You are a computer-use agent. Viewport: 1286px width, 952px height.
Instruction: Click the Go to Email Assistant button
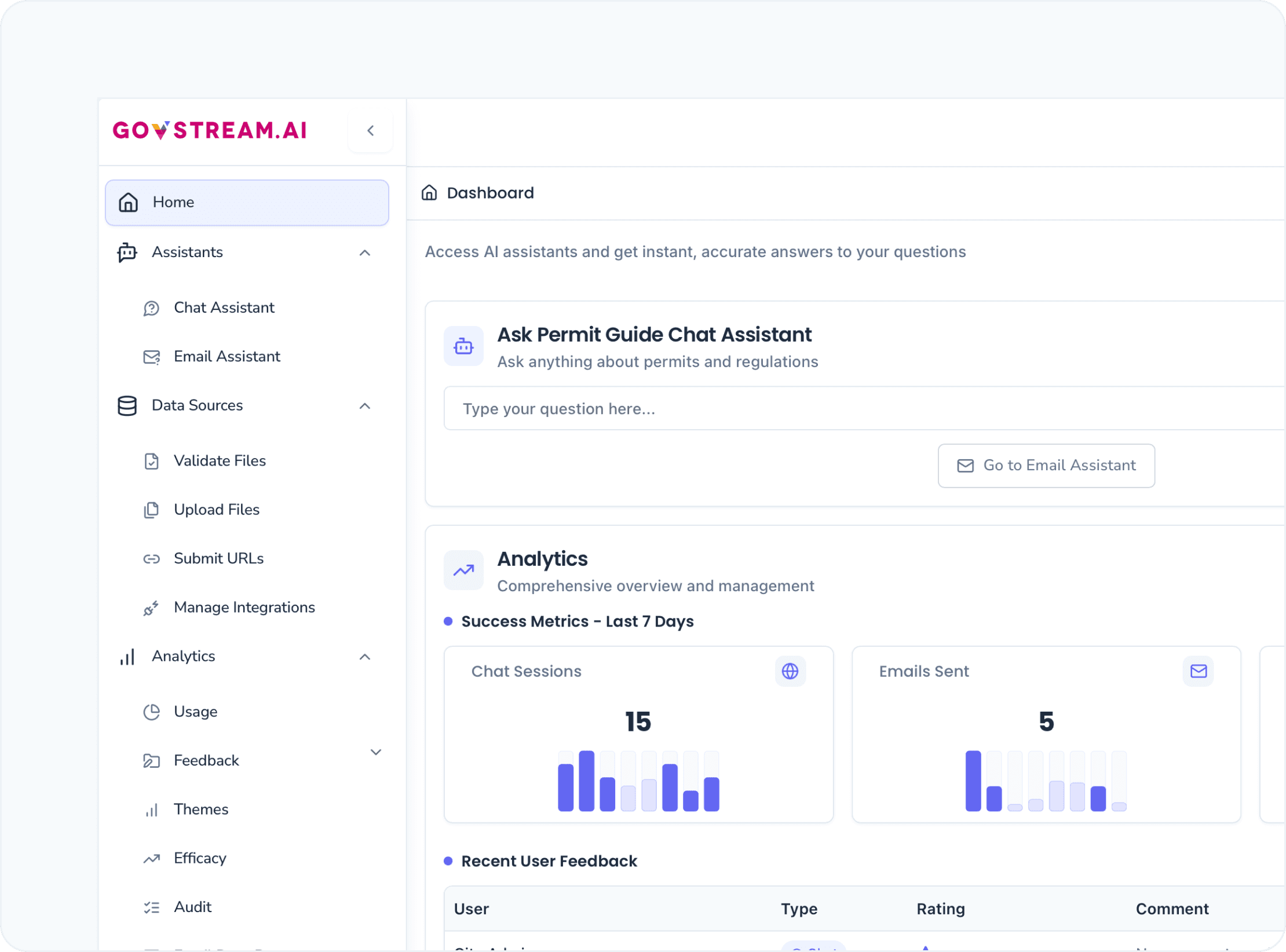(x=1046, y=466)
